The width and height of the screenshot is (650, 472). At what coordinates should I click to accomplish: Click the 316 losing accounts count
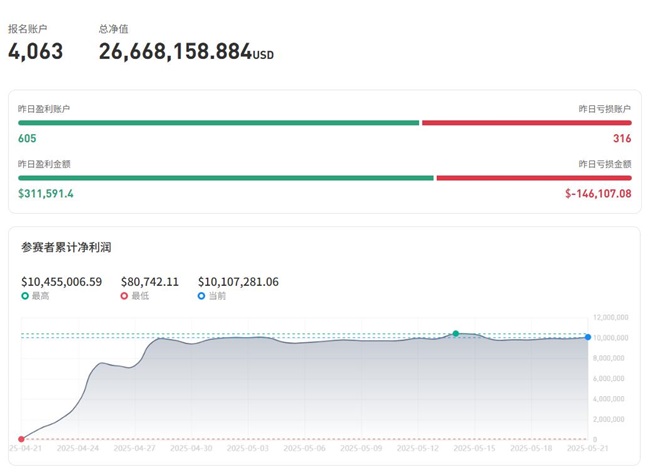[x=622, y=138]
